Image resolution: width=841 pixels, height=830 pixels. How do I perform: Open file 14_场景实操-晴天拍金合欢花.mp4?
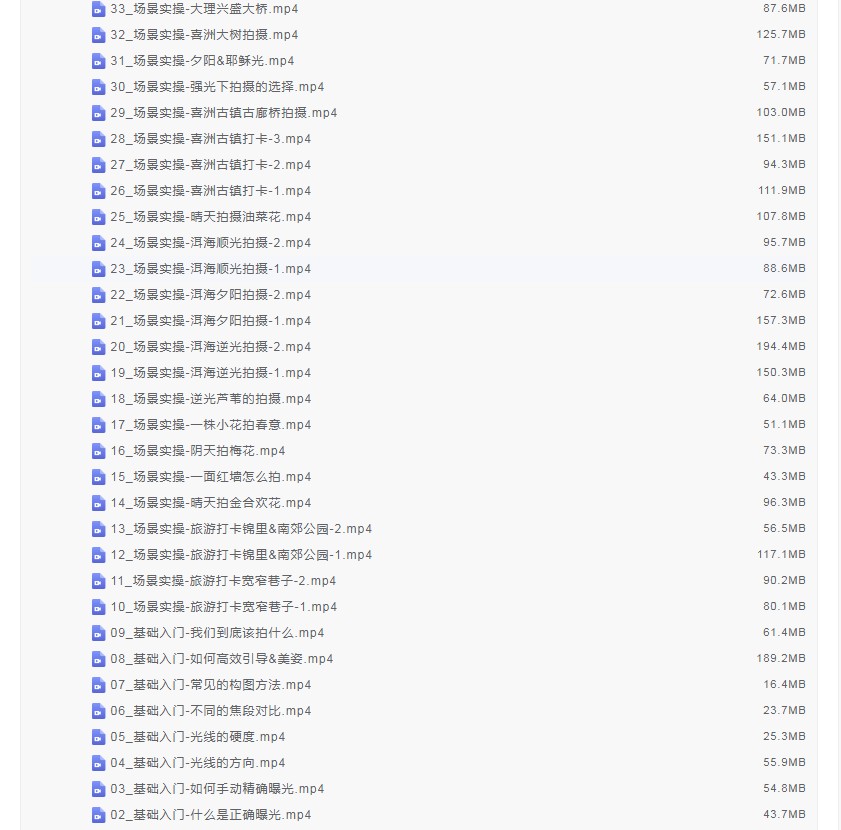click(x=211, y=503)
